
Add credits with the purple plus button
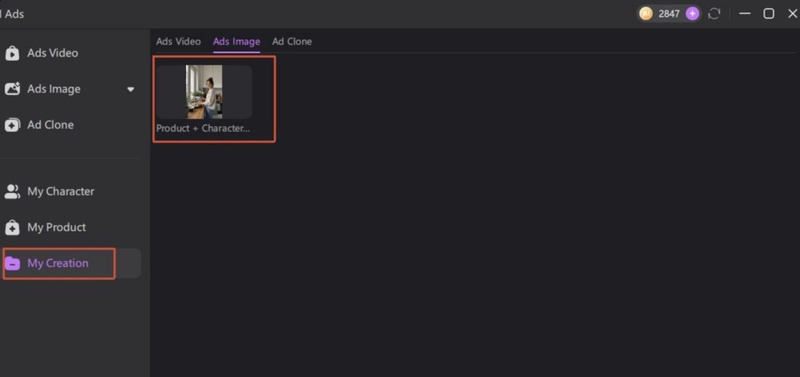click(x=692, y=14)
